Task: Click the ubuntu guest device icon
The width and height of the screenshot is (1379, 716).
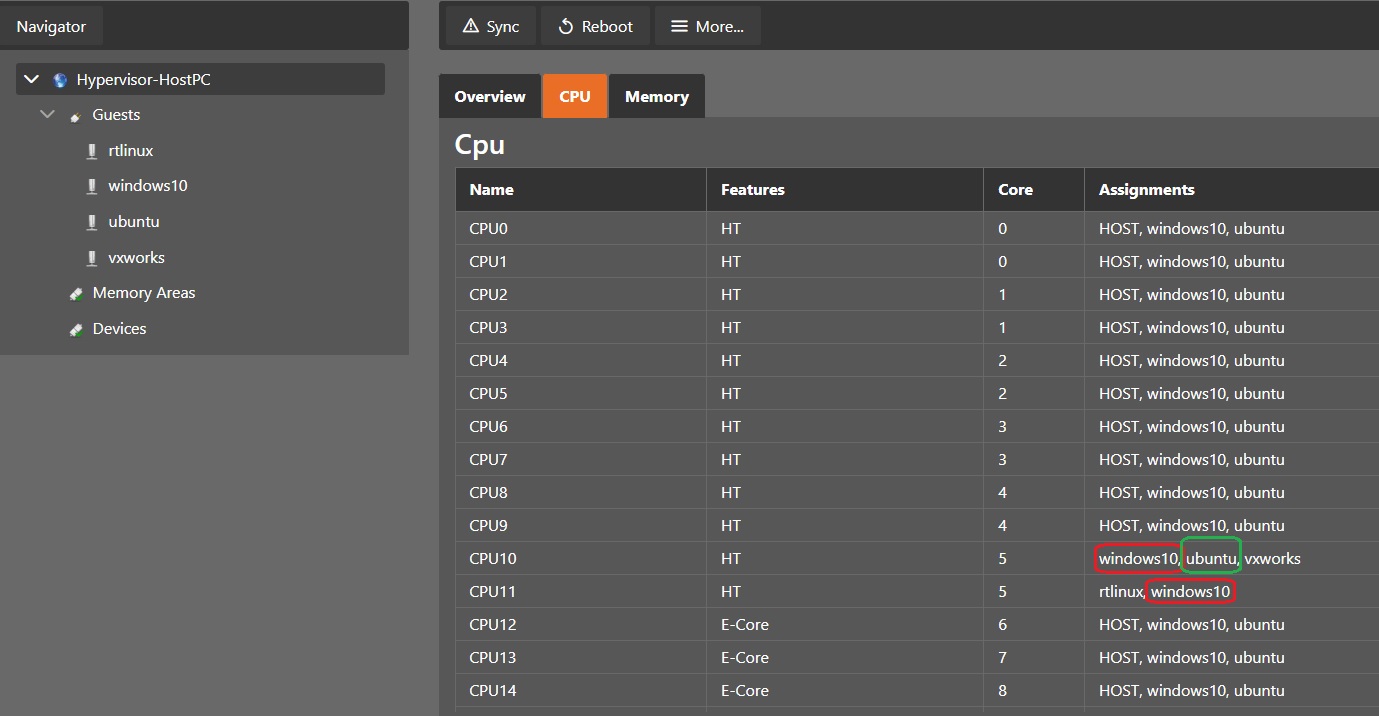Action: point(92,222)
